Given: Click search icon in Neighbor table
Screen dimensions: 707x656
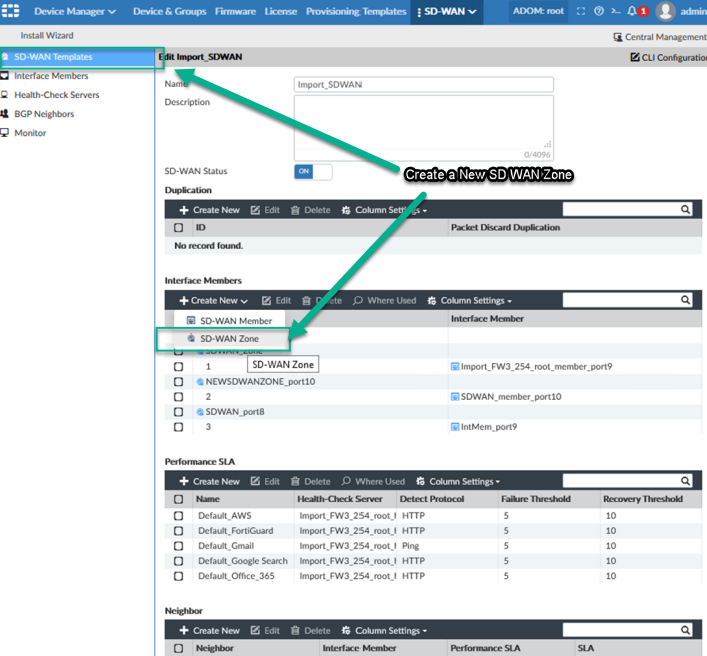Looking at the screenshot, I should (685, 630).
